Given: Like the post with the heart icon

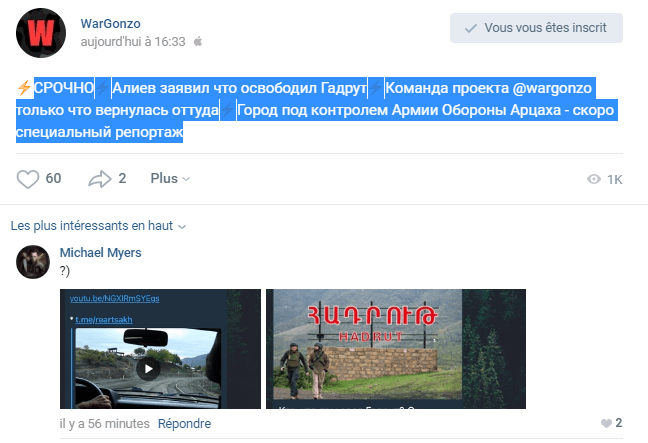Looking at the screenshot, I should tap(28, 179).
